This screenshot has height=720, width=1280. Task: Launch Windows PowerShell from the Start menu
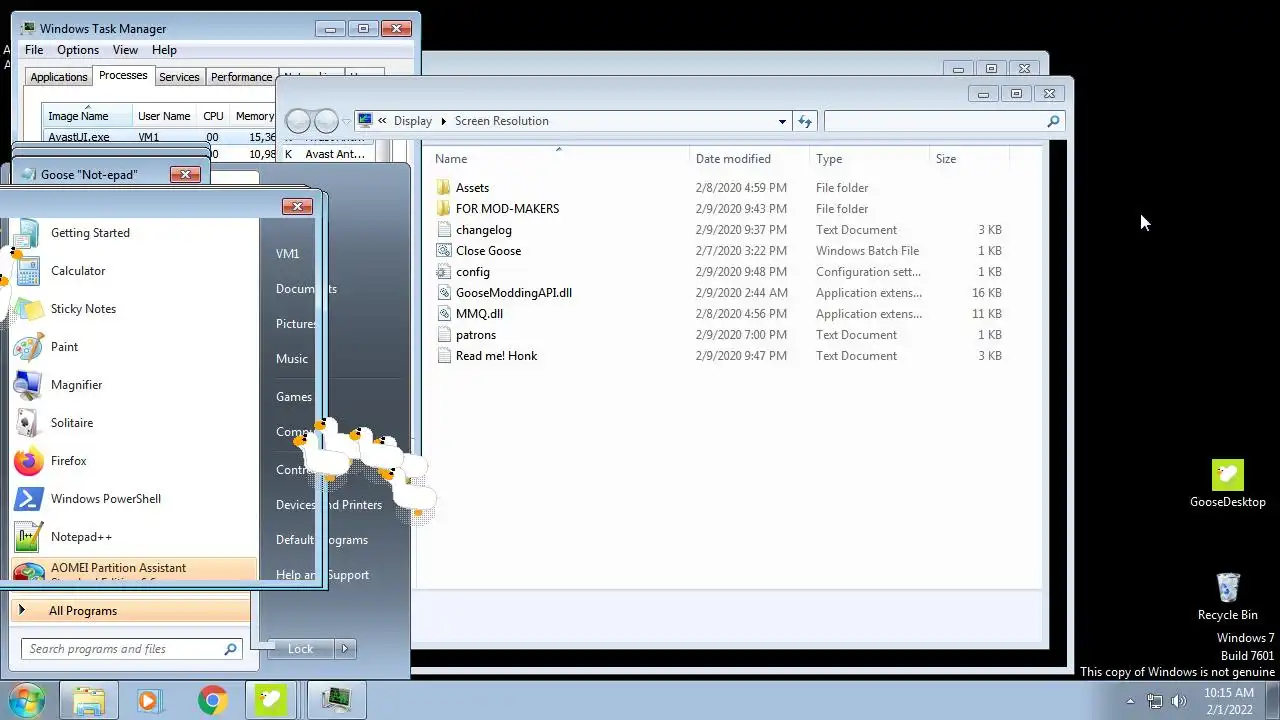tap(28, 499)
